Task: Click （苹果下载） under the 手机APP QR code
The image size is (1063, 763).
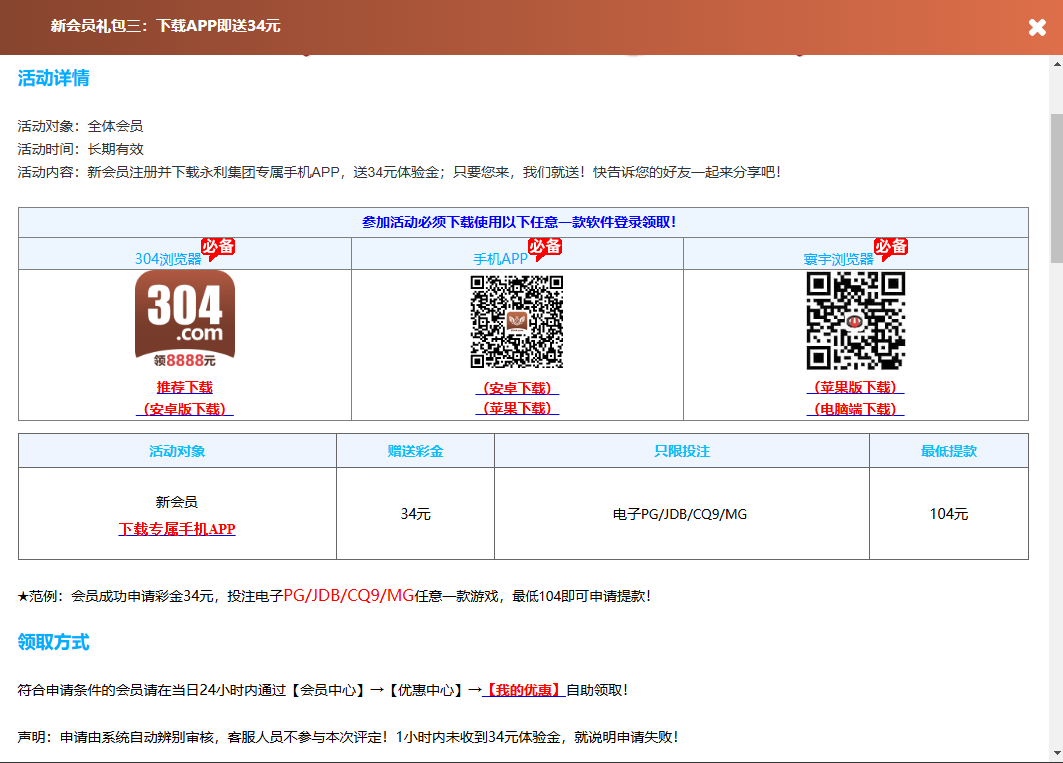Action: pyautogui.click(x=517, y=408)
